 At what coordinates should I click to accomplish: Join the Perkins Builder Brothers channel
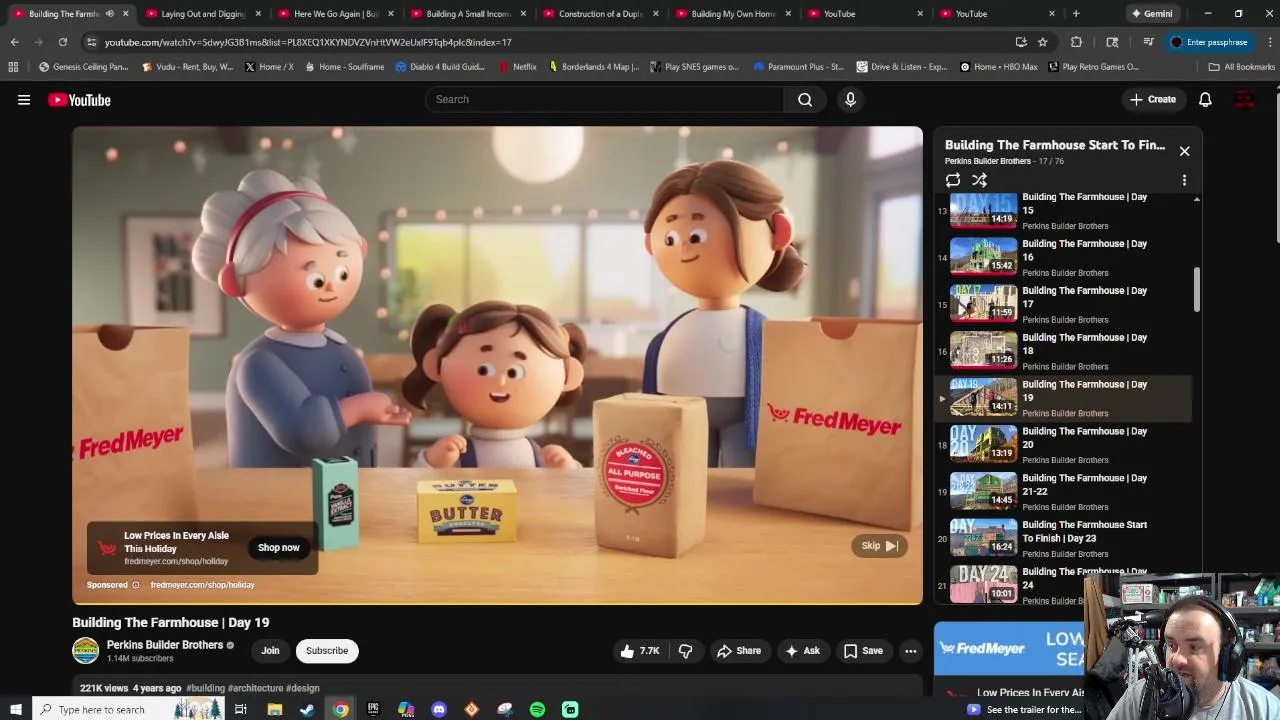click(x=270, y=651)
